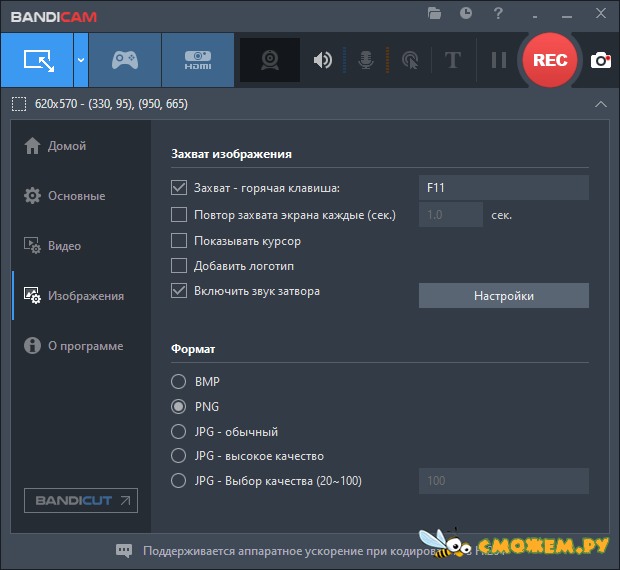
Task: Toggle microphone recording
Action: (x=366, y=60)
